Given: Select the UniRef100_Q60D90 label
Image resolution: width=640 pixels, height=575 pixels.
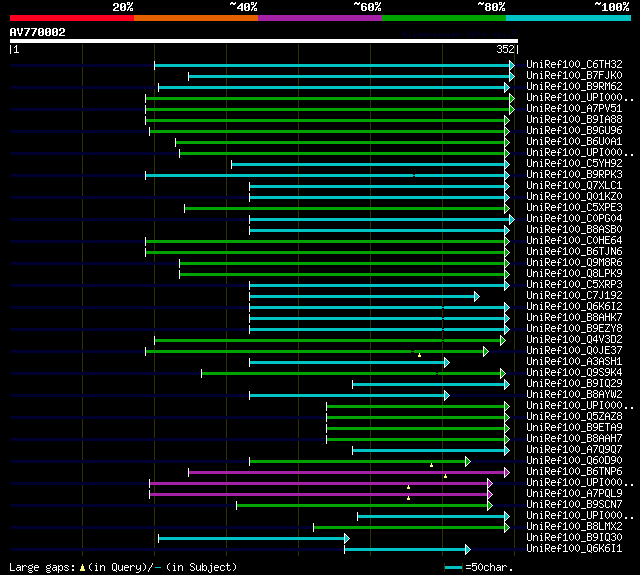Looking at the screenshot, I should coord(574,461).
